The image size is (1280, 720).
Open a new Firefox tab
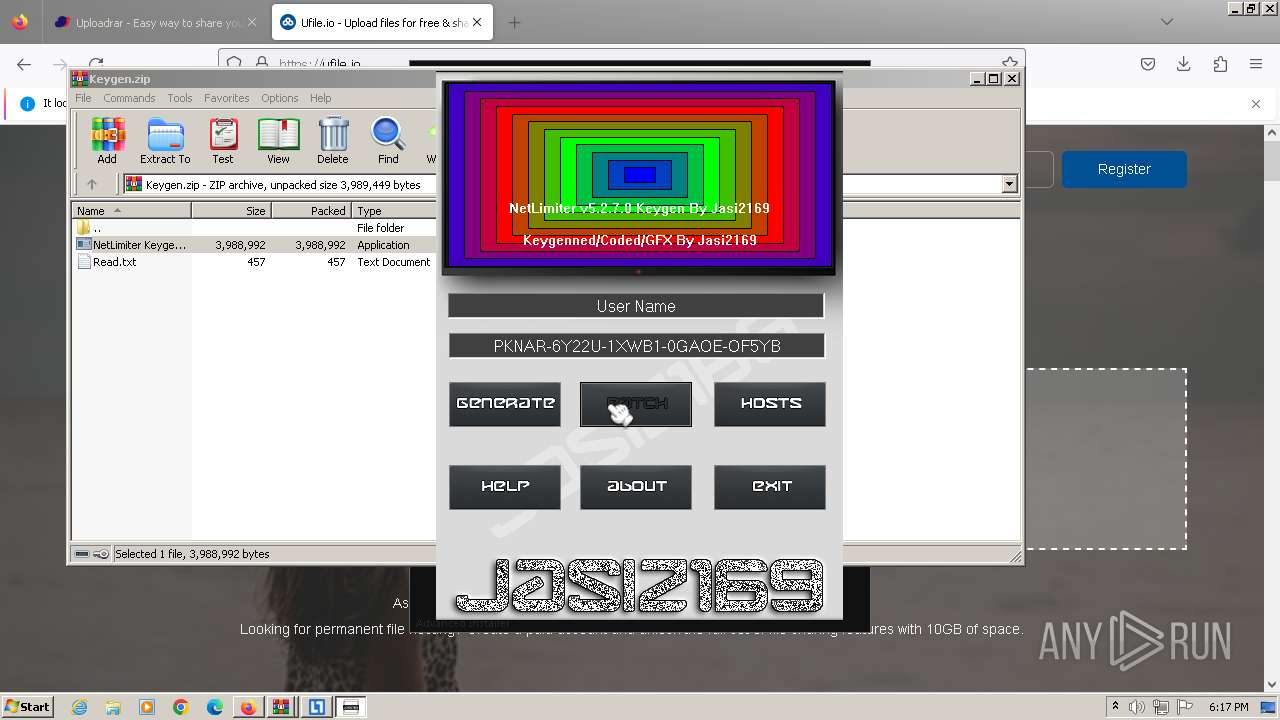click(514, 22)
